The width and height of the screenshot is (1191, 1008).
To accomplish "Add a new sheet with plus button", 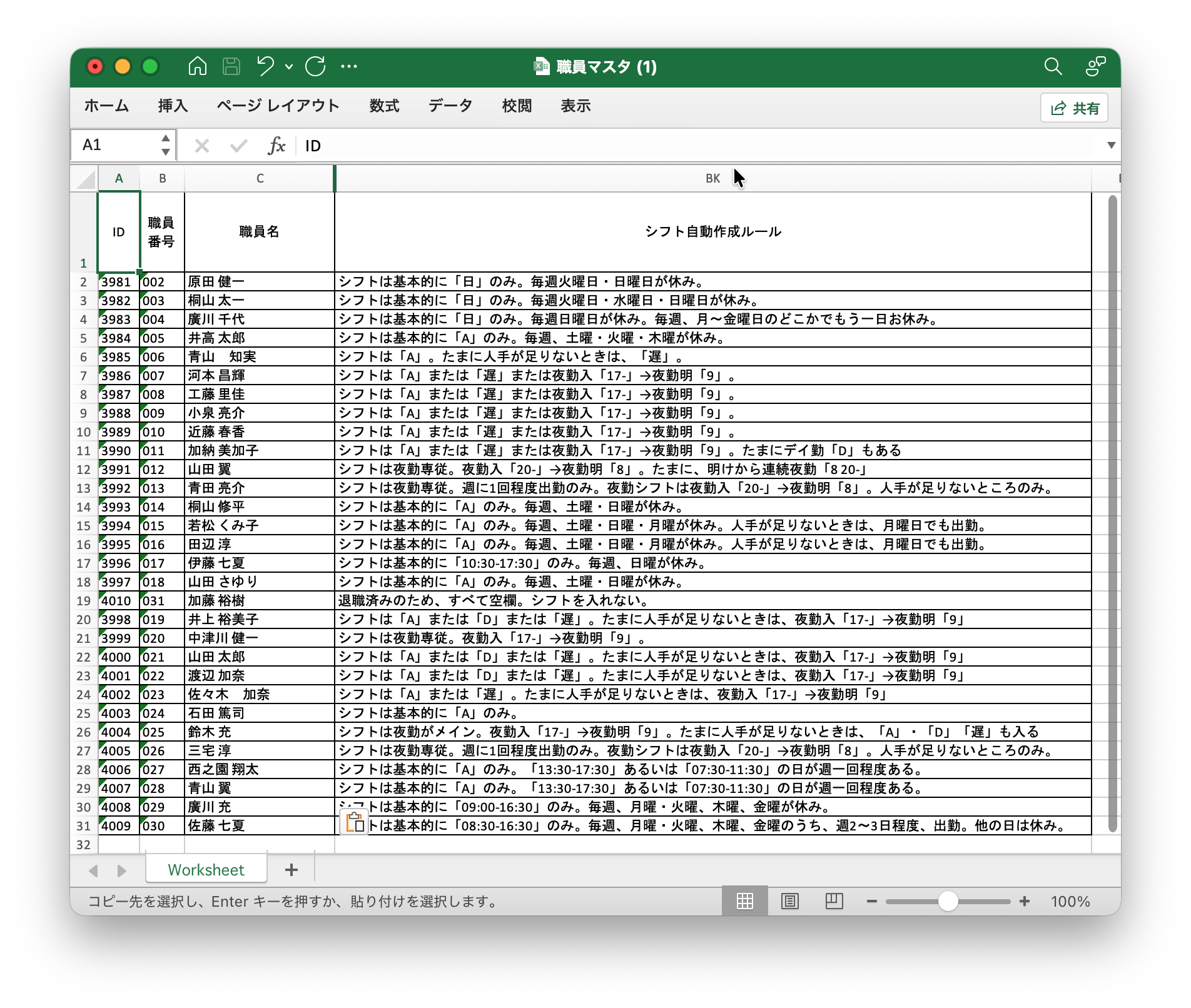I will coord(291,870).
